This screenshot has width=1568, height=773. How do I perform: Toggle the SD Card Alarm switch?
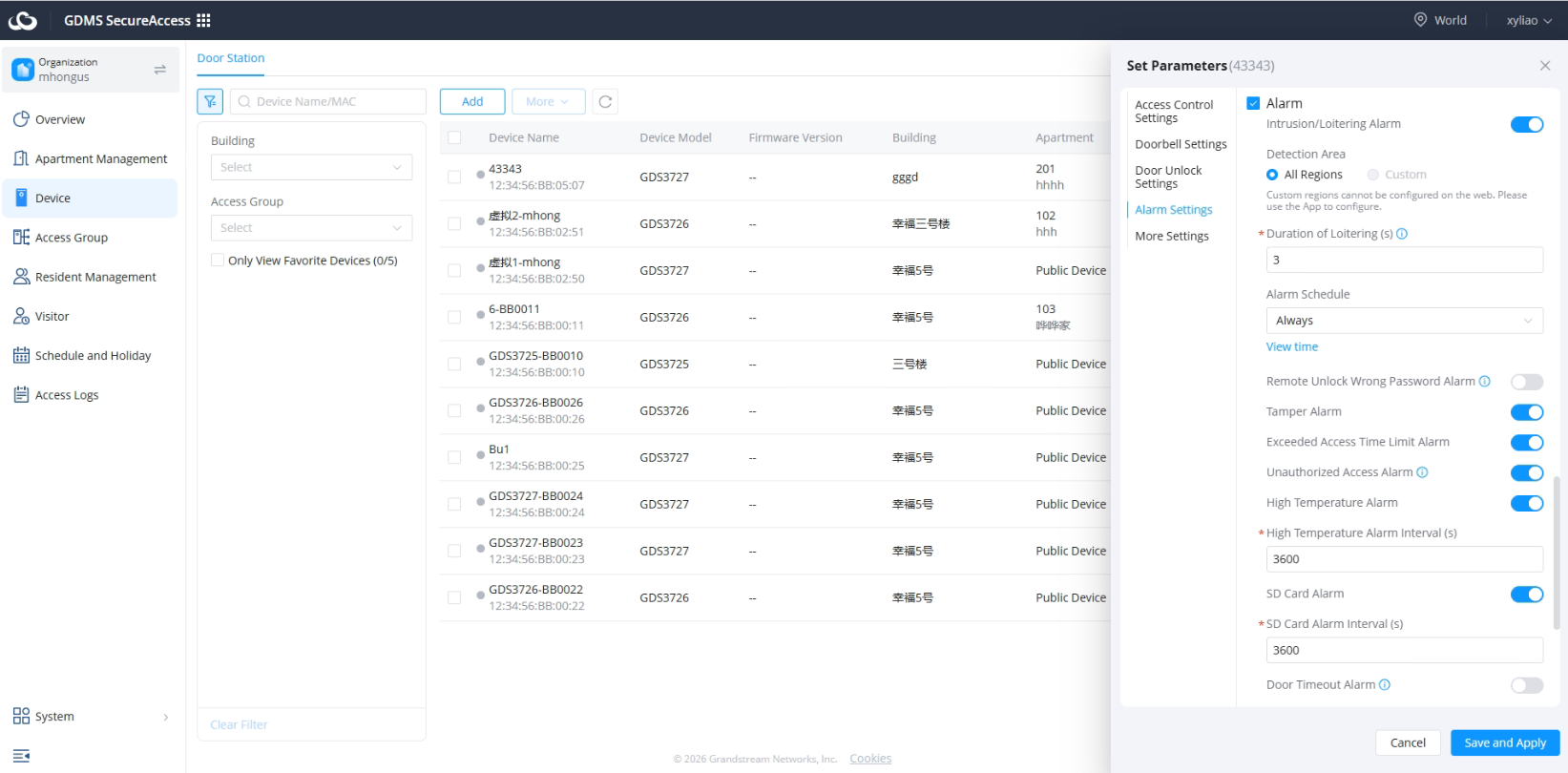point(1527,595)
